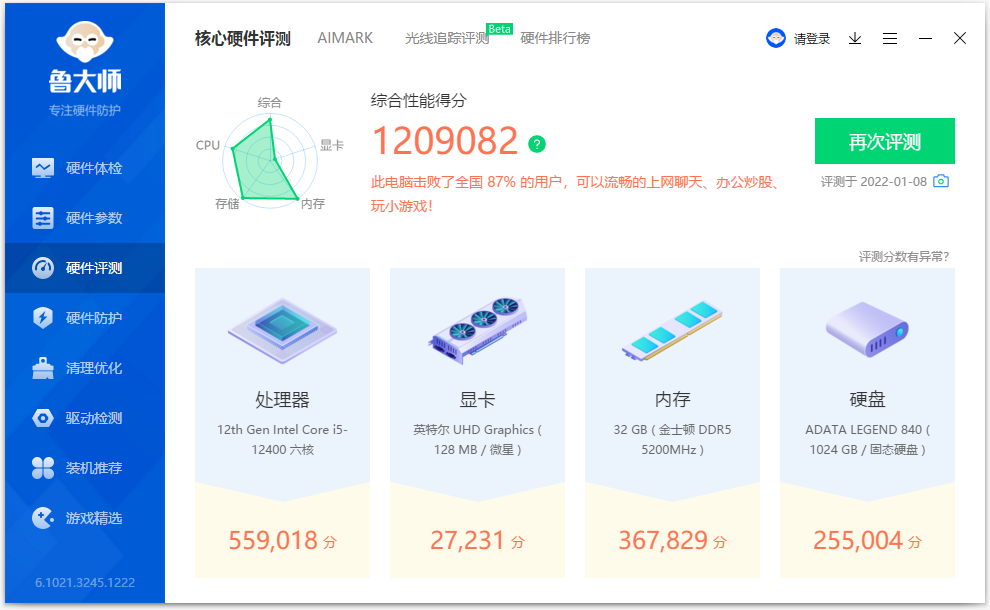Click the download arrow icon in title bar
Viewport: 990px width, 610px height.
(854, 38)
